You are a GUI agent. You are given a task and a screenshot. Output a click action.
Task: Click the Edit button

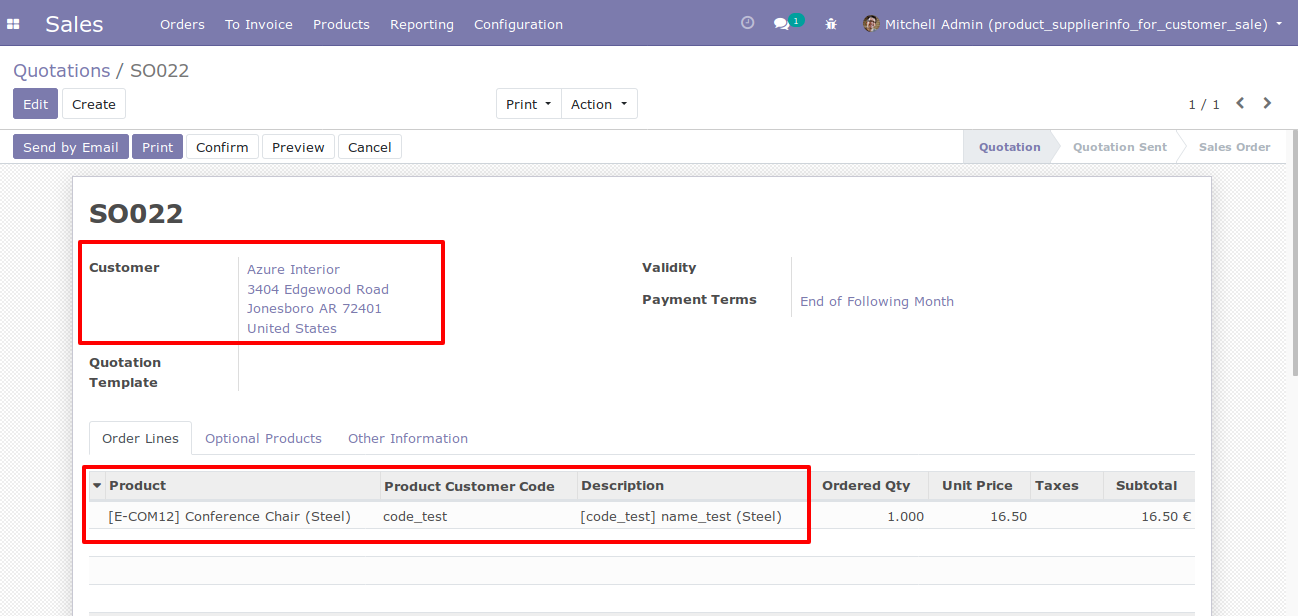(x=35, y=103)
